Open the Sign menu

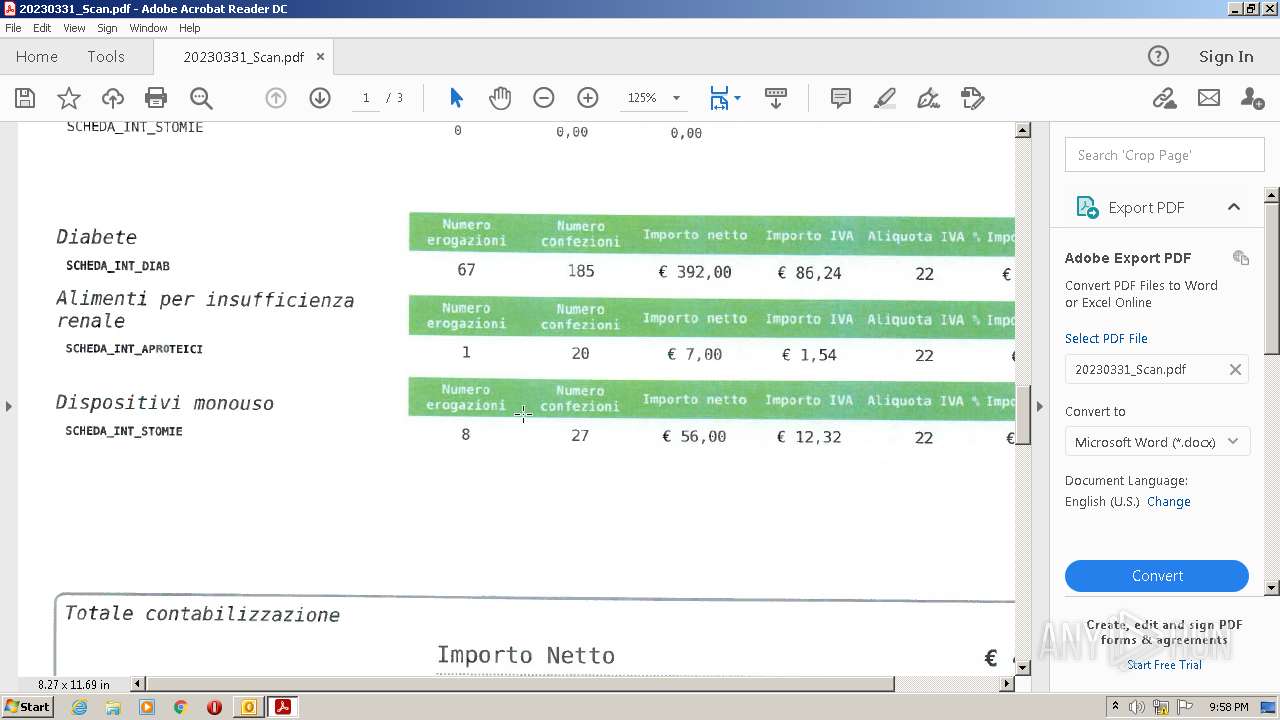(x=107, y=28)
